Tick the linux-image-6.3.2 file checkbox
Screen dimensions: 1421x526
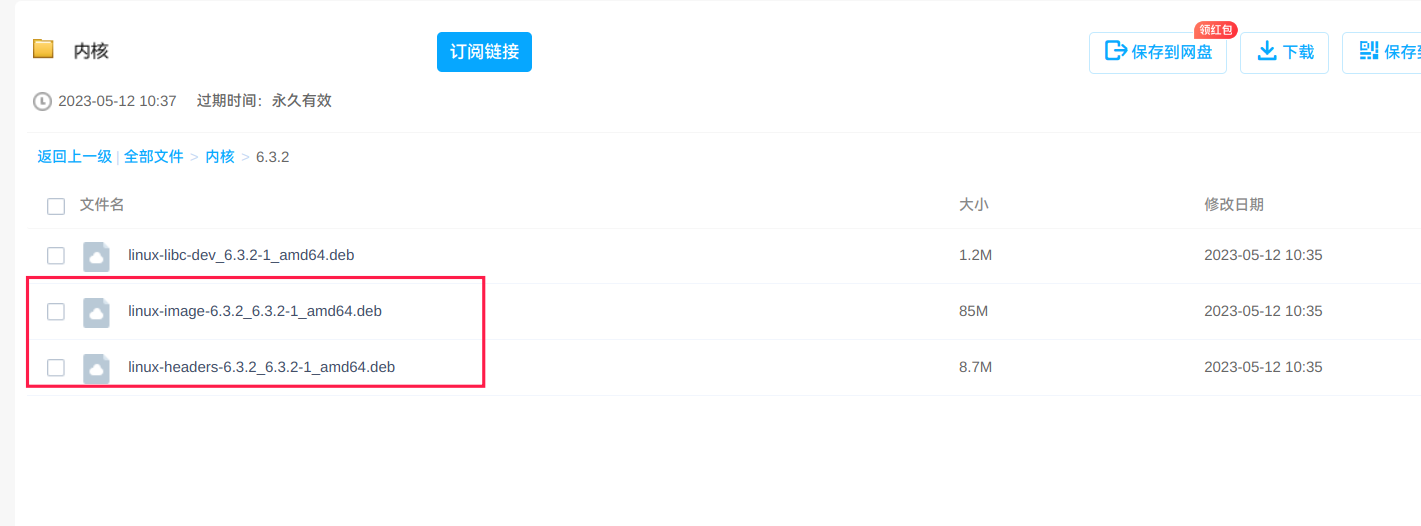[x=56, y=312]
